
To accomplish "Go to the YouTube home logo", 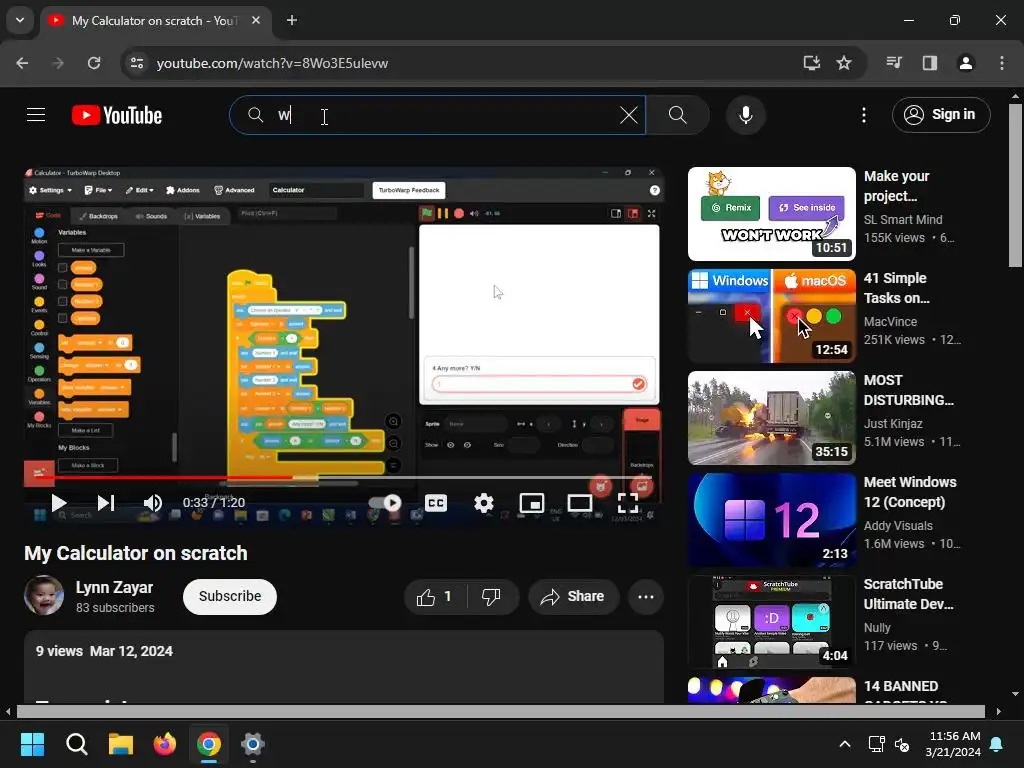I will point(117,116).
